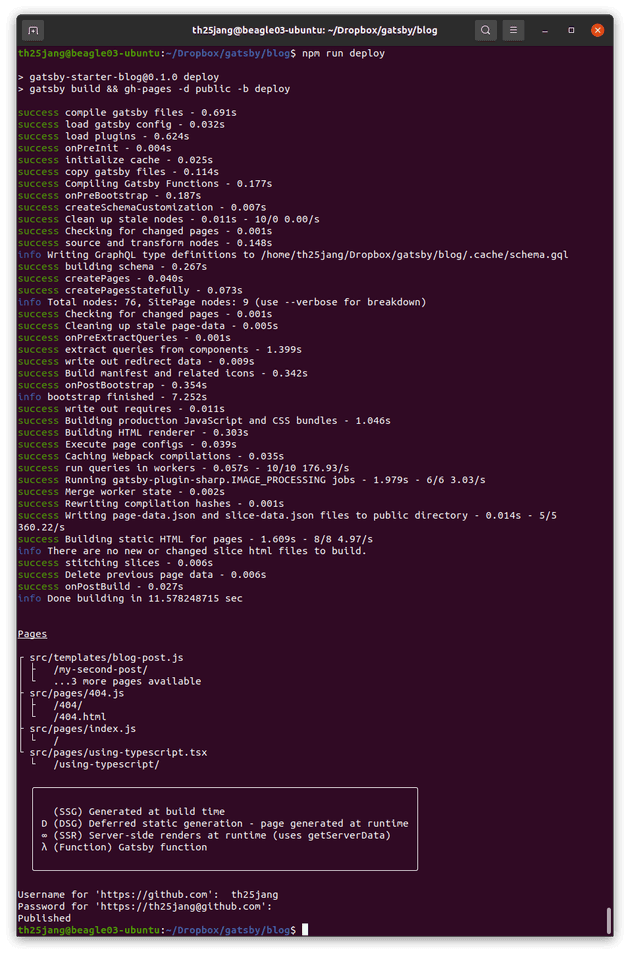This screenshot has height=955, width=630.
Task: Click the 'npm run deploy' command text
Action: coord(343,53)
